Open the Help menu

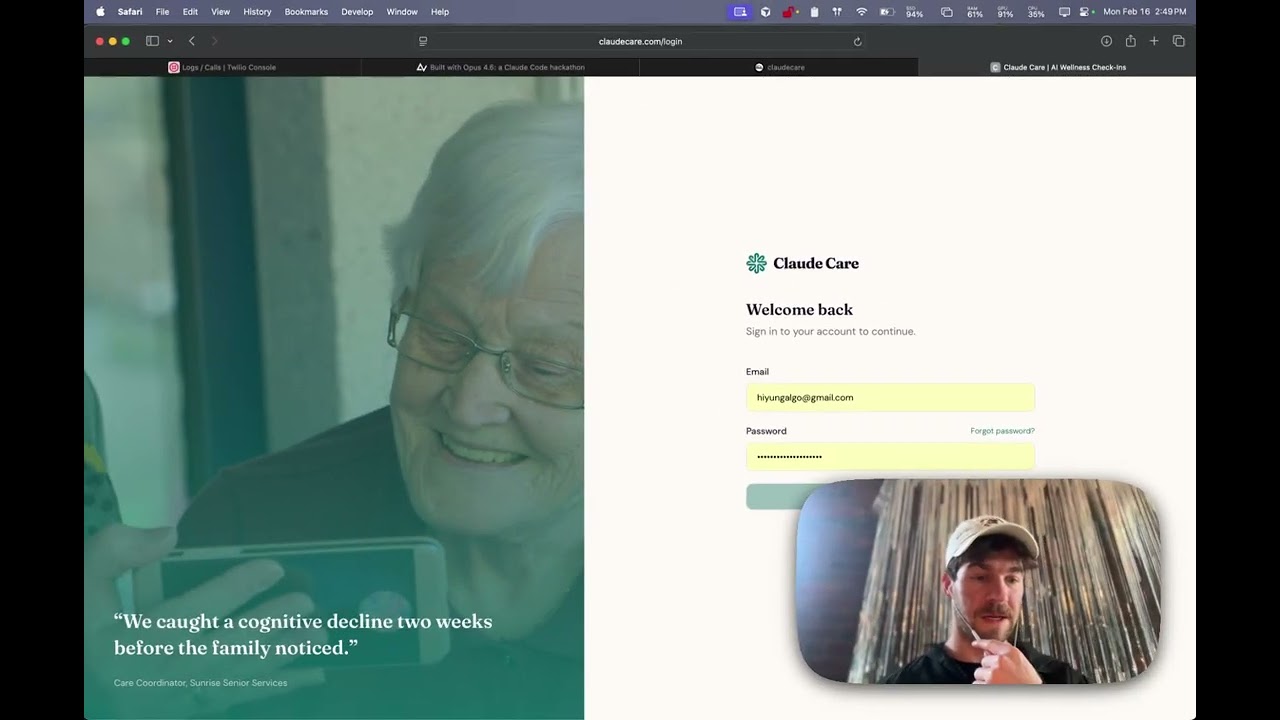440,12
